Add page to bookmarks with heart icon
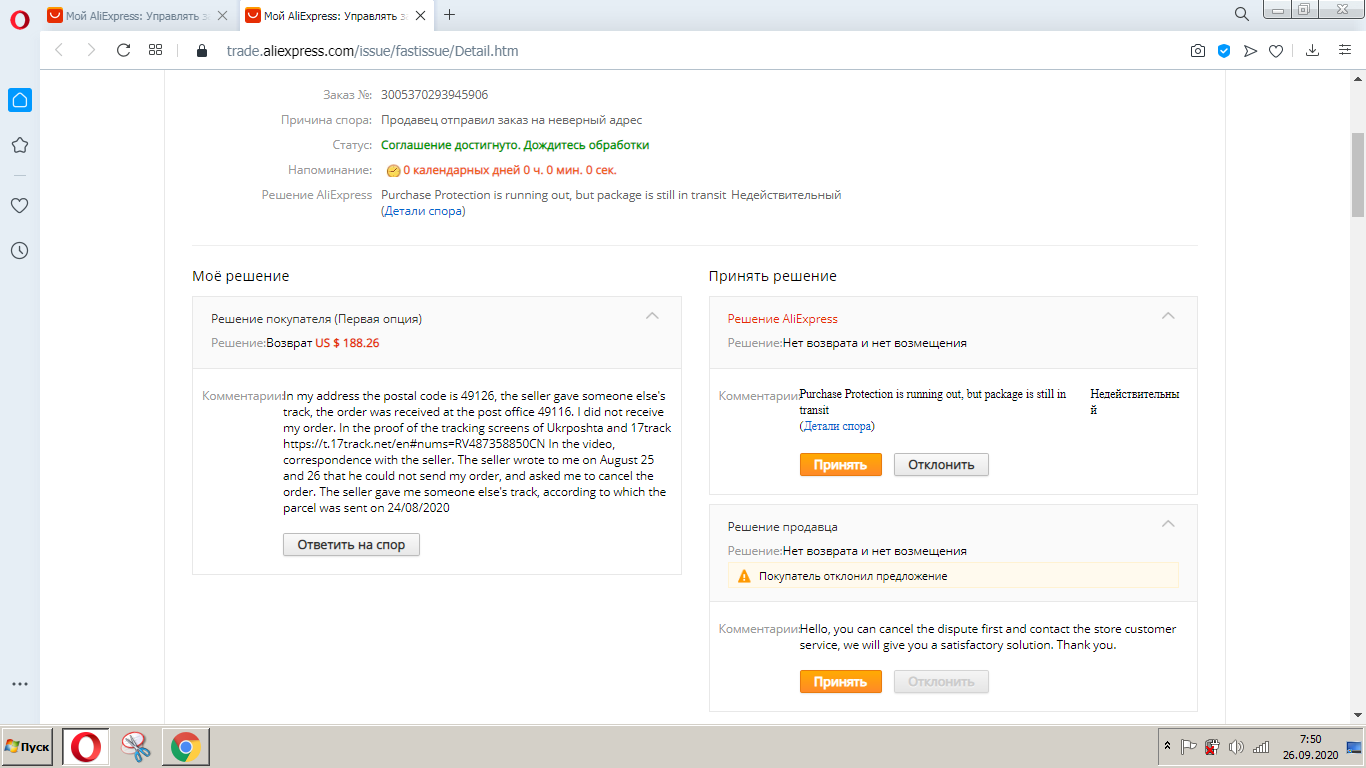 [1276, 51]
